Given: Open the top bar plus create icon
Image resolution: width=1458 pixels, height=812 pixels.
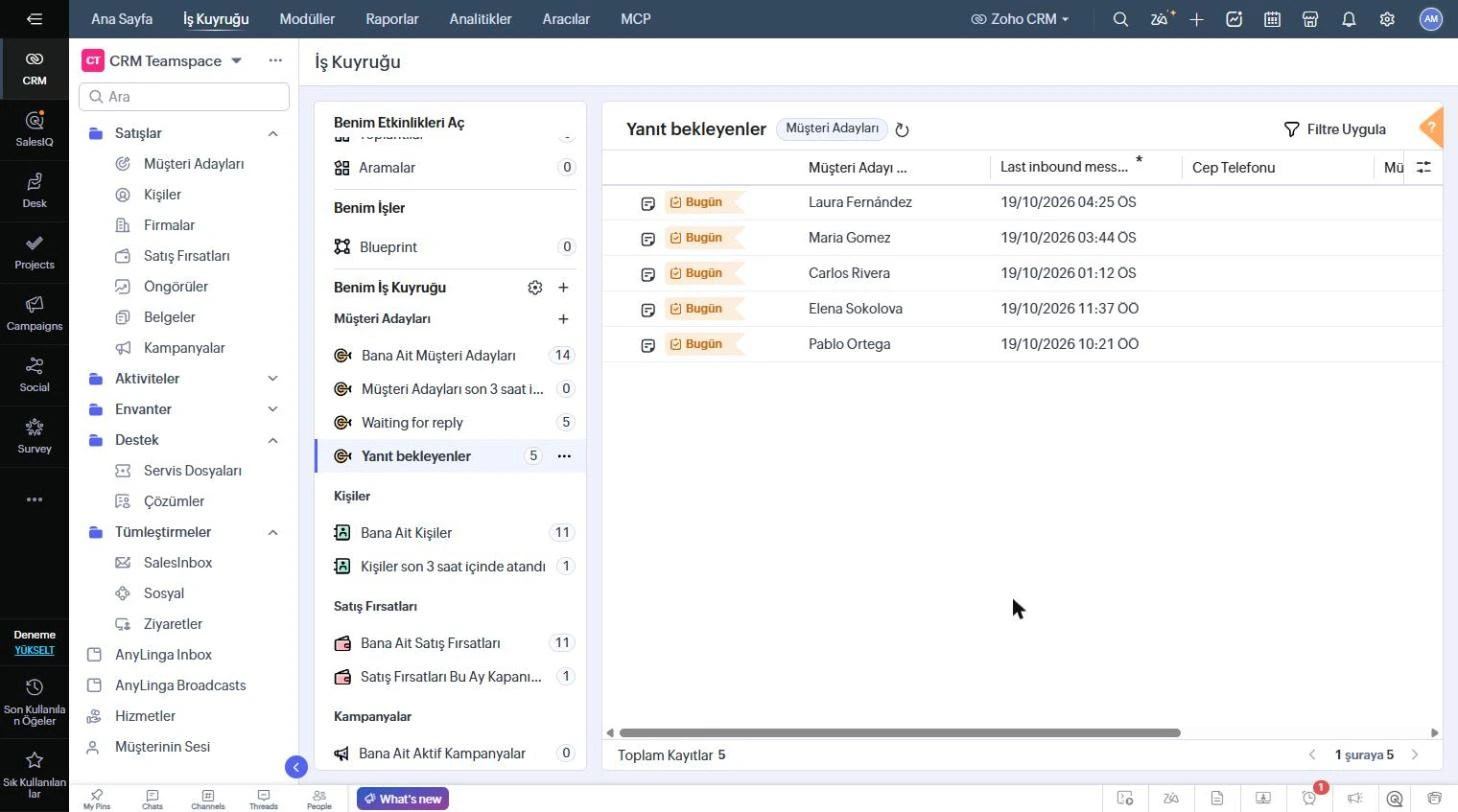Looking at the screenshot, I should (x=1197, y=19).
